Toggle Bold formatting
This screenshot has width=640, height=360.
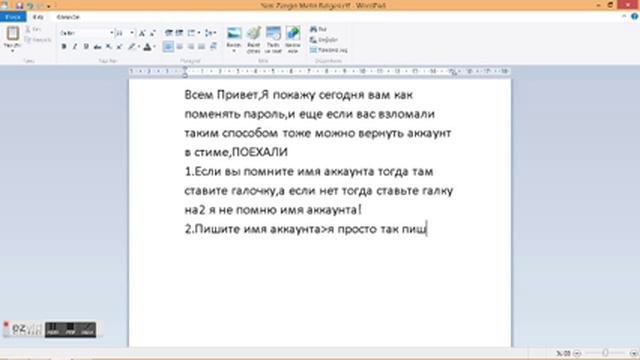coord(64,47)
